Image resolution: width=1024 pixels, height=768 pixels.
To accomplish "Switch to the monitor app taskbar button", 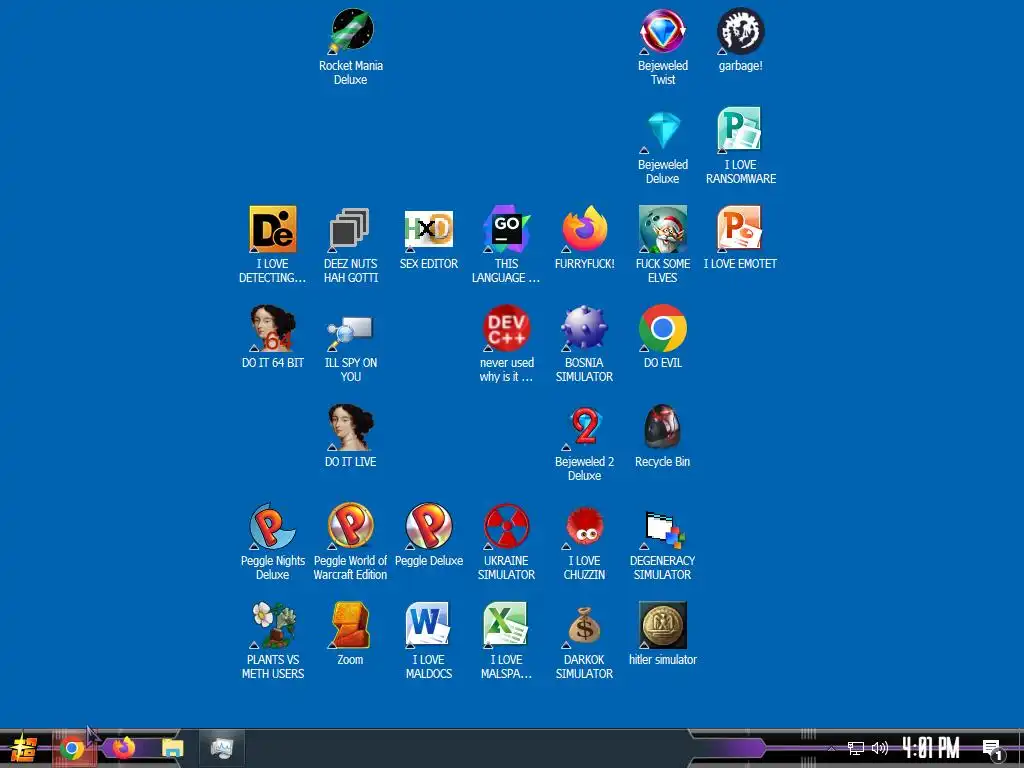I will click(221, 748).
